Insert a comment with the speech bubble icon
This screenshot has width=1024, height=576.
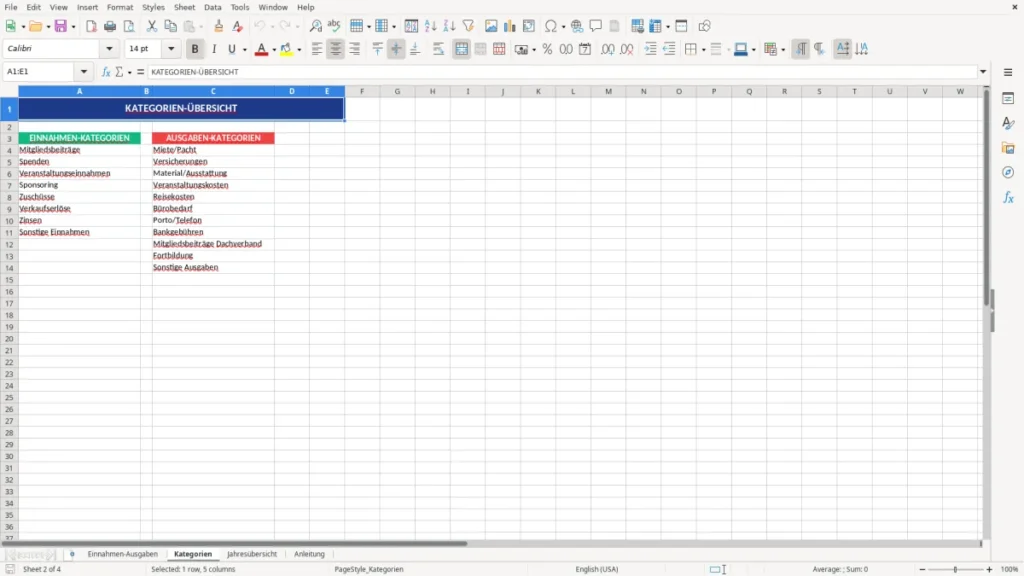(596, 26)
